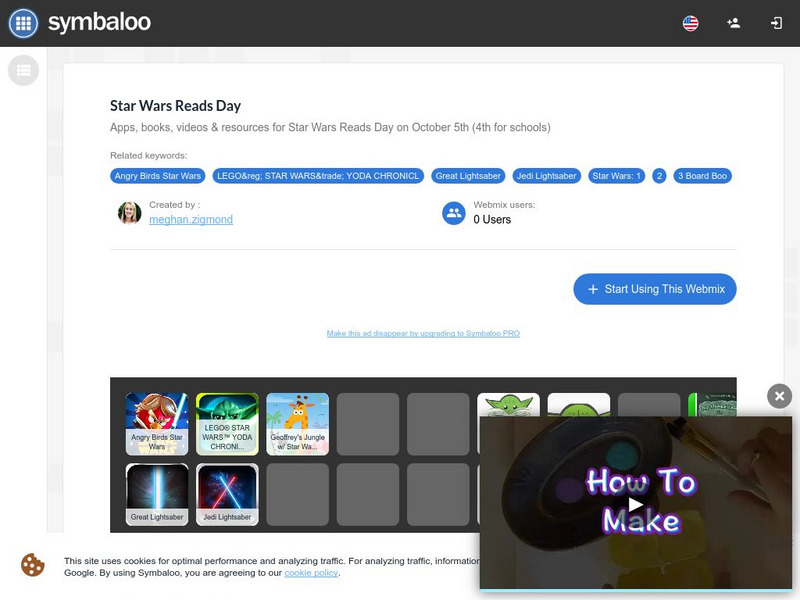Open the meghan.zigmond profile link
800x600 pixels.
[x=191, y=219]
